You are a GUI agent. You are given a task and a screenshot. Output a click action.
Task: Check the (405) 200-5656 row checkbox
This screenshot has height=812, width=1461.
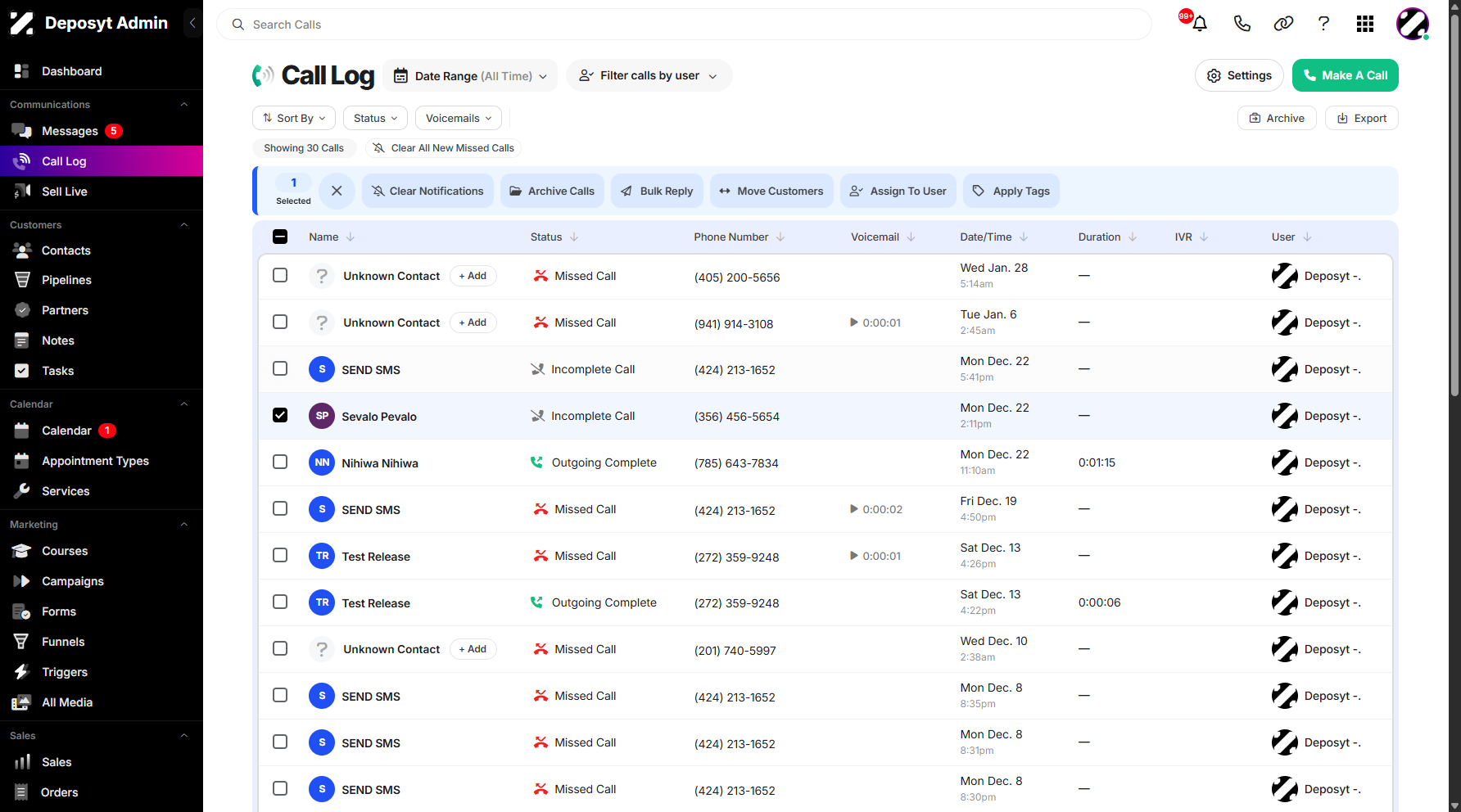point(280,275)
